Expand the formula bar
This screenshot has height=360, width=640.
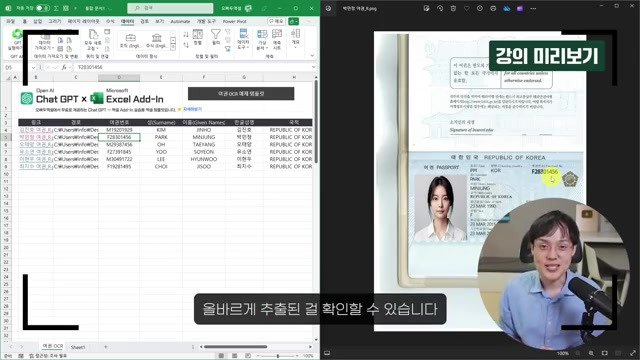[313, 67]
